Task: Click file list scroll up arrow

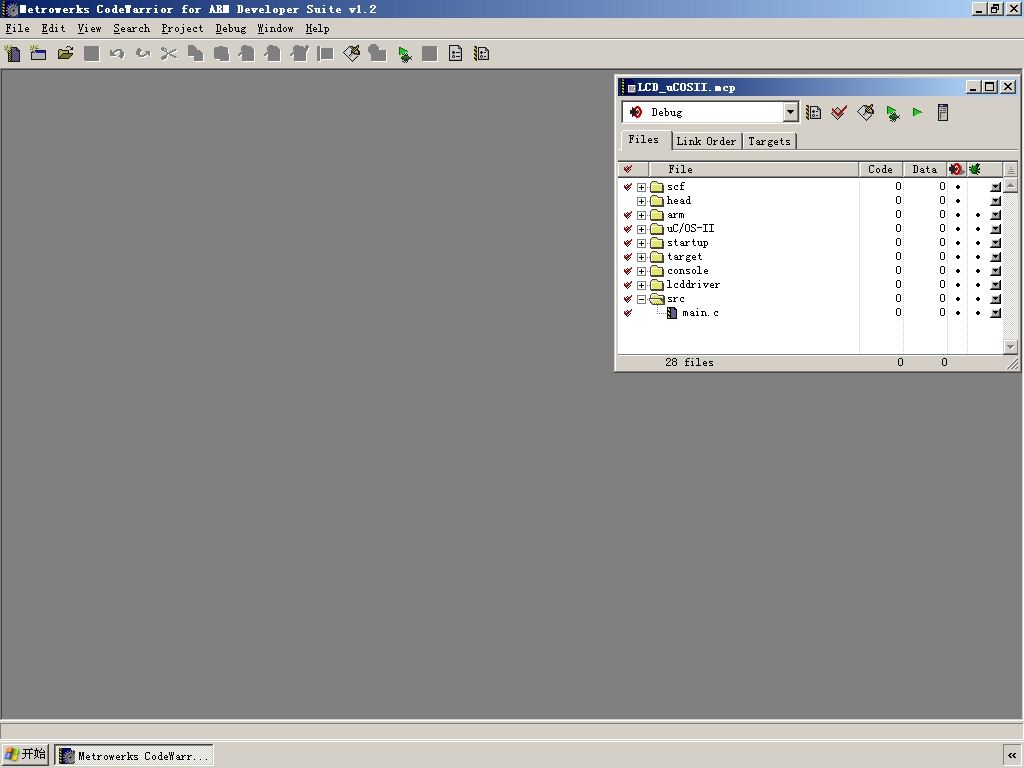Action: tap(1010, 185)
